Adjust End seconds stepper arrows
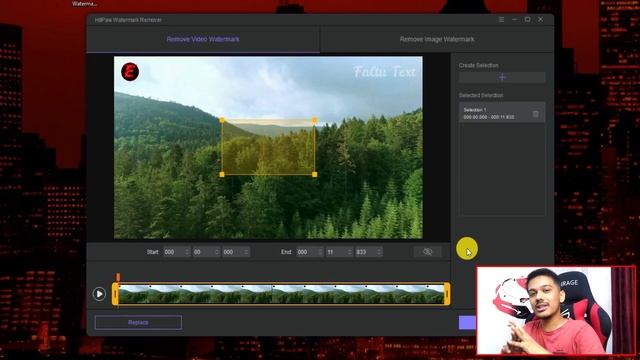The image size is (640, 360). coord(350,252)
